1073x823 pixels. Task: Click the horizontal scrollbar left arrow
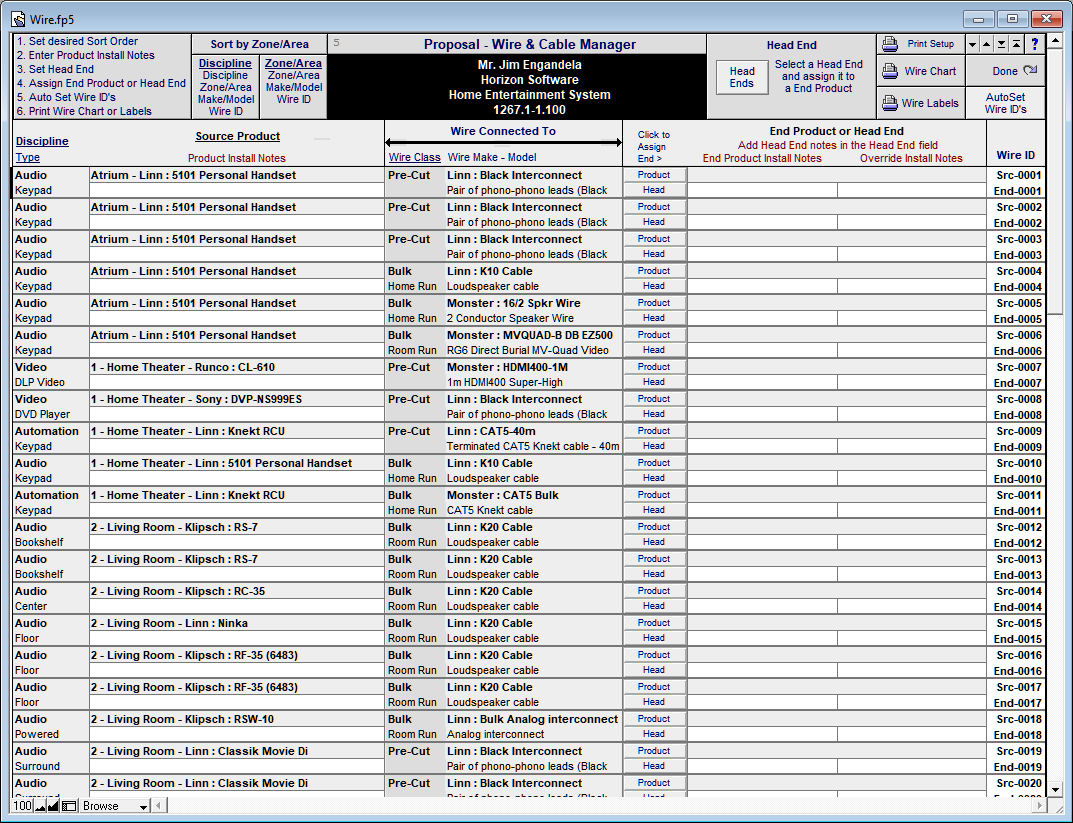point(158,806)
